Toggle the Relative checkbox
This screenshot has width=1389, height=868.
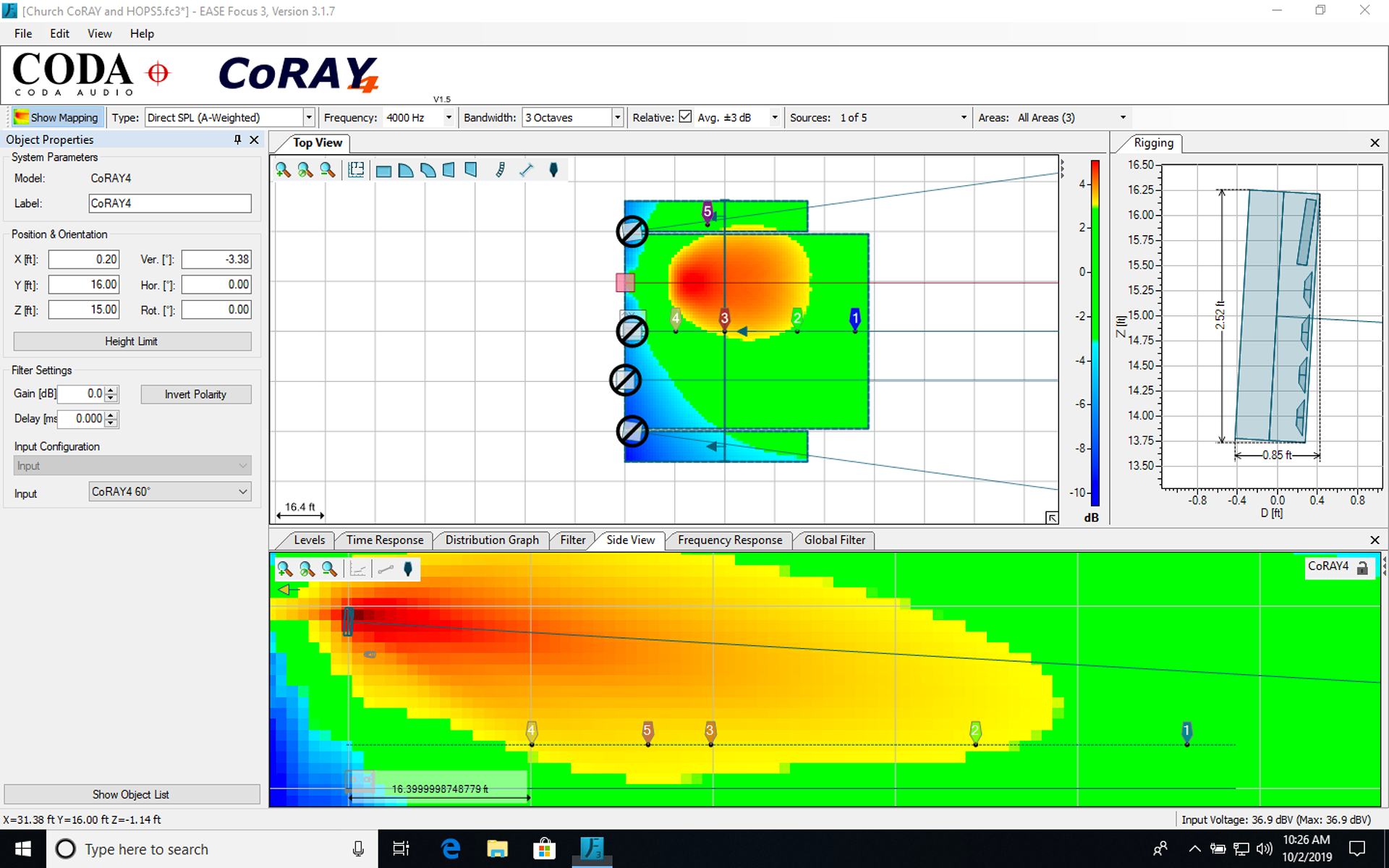(x=686, y=116)
